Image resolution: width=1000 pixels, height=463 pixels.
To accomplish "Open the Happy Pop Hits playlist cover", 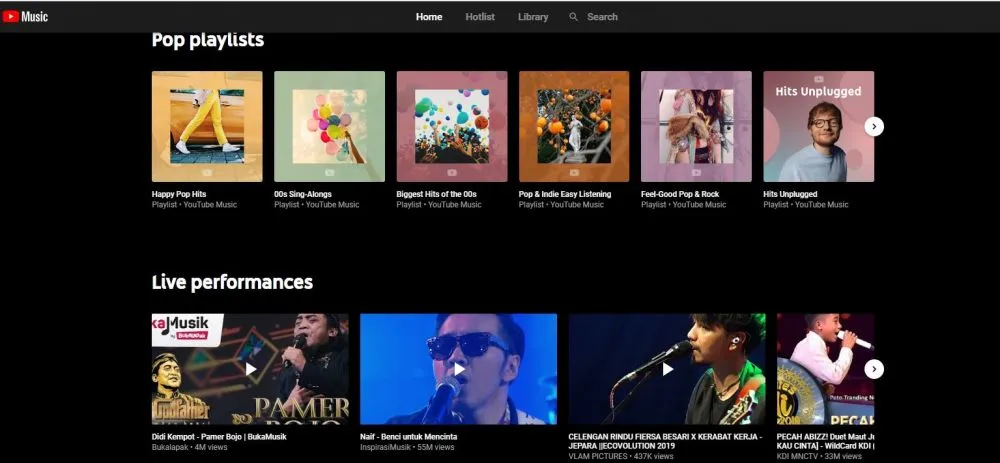I will tap(207, 126).
